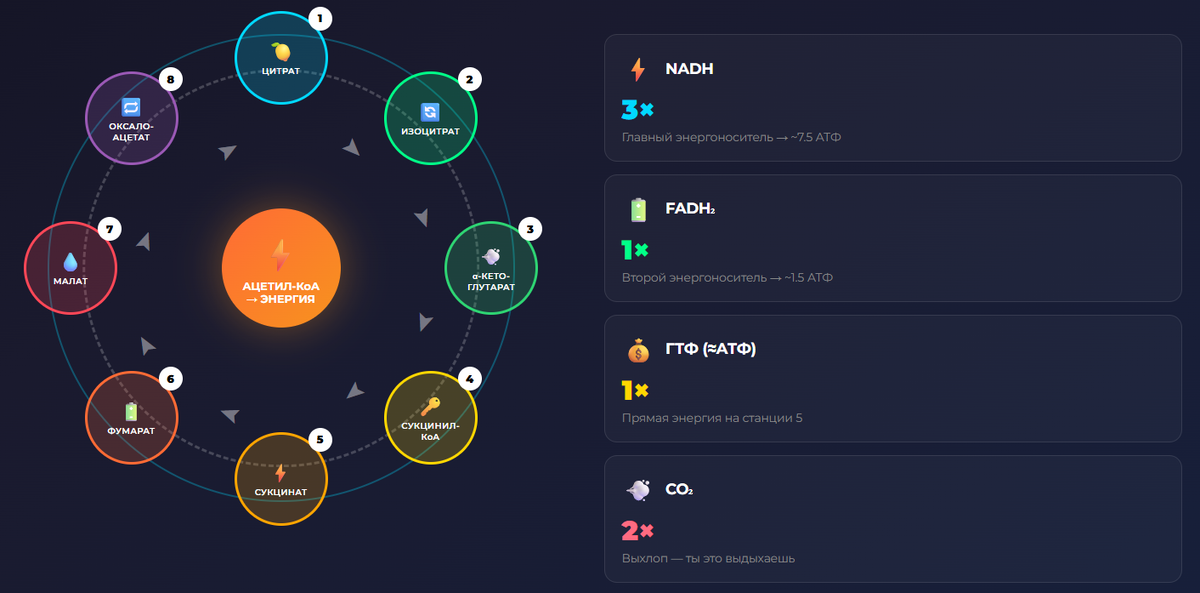Click station number badge 4

[x=469, y=378]
